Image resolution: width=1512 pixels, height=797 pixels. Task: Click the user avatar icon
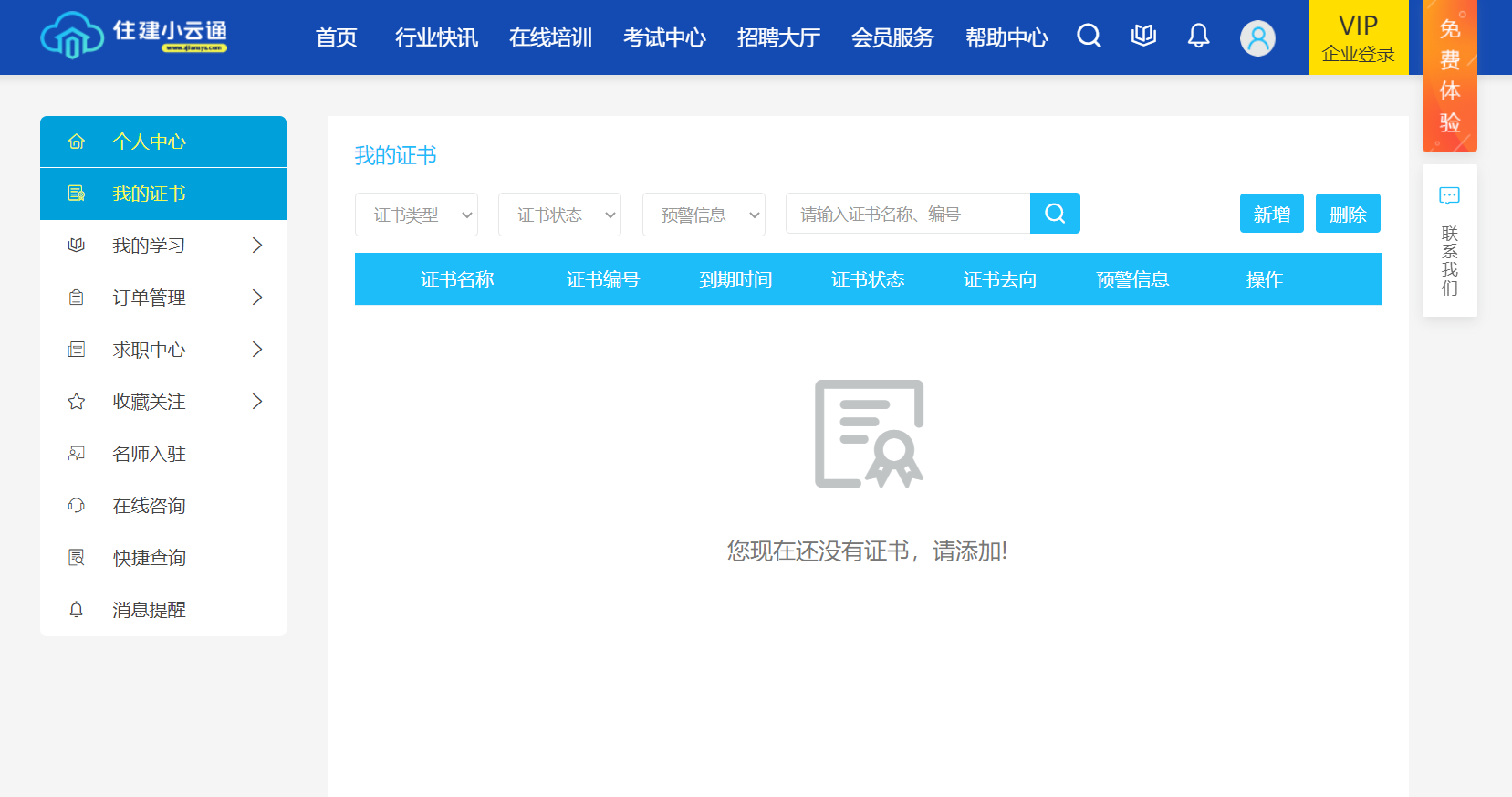[1257, 38]
